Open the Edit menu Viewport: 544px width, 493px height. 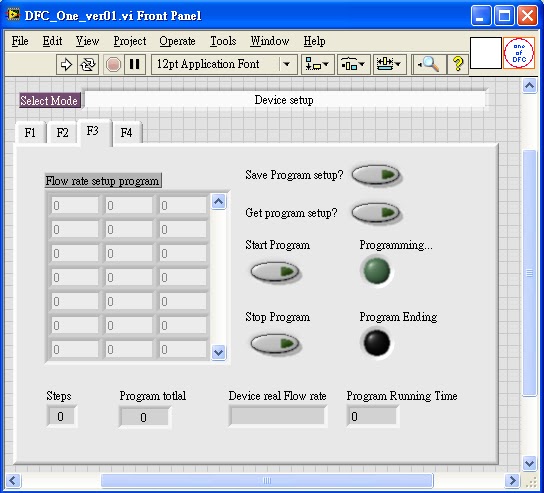click(x=52, y=41)
